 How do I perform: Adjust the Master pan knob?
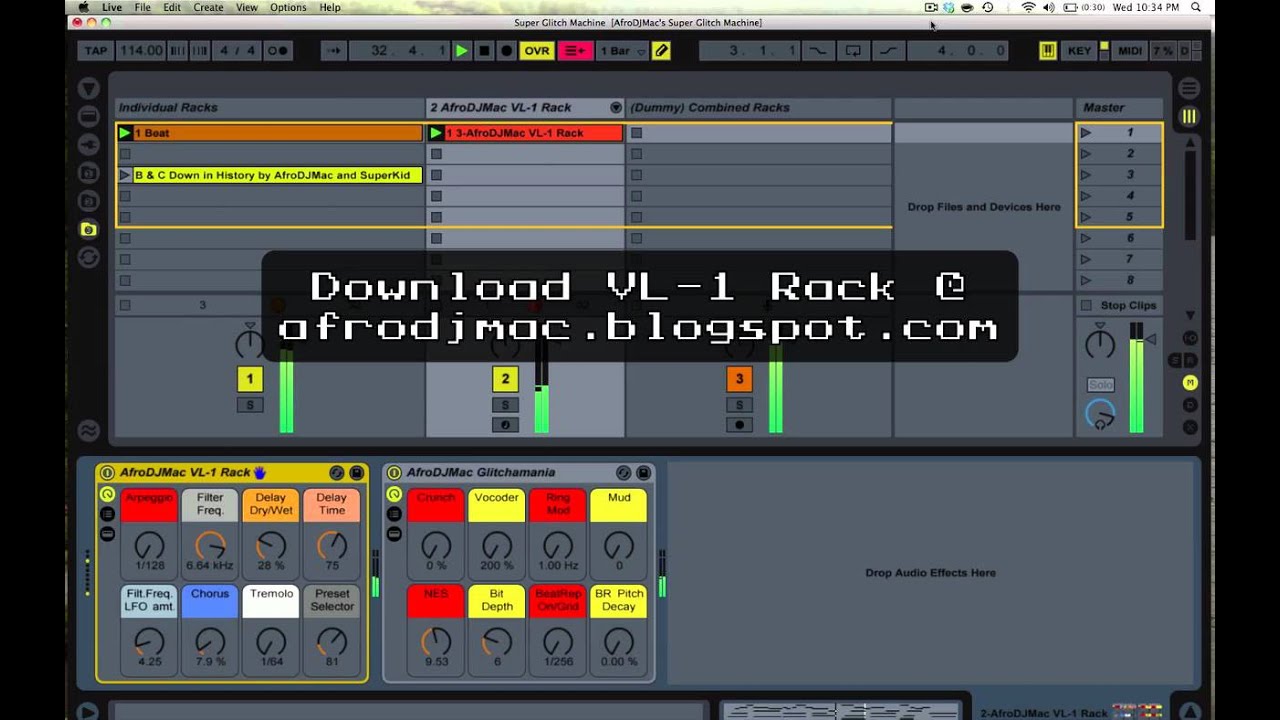[1100, 345]
